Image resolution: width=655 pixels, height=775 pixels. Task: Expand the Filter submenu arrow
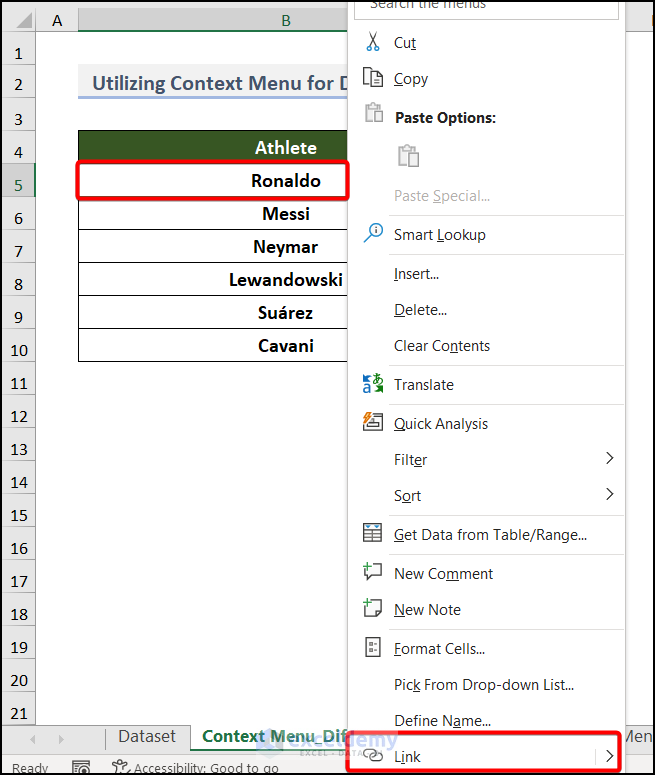(x=609, y=459)
